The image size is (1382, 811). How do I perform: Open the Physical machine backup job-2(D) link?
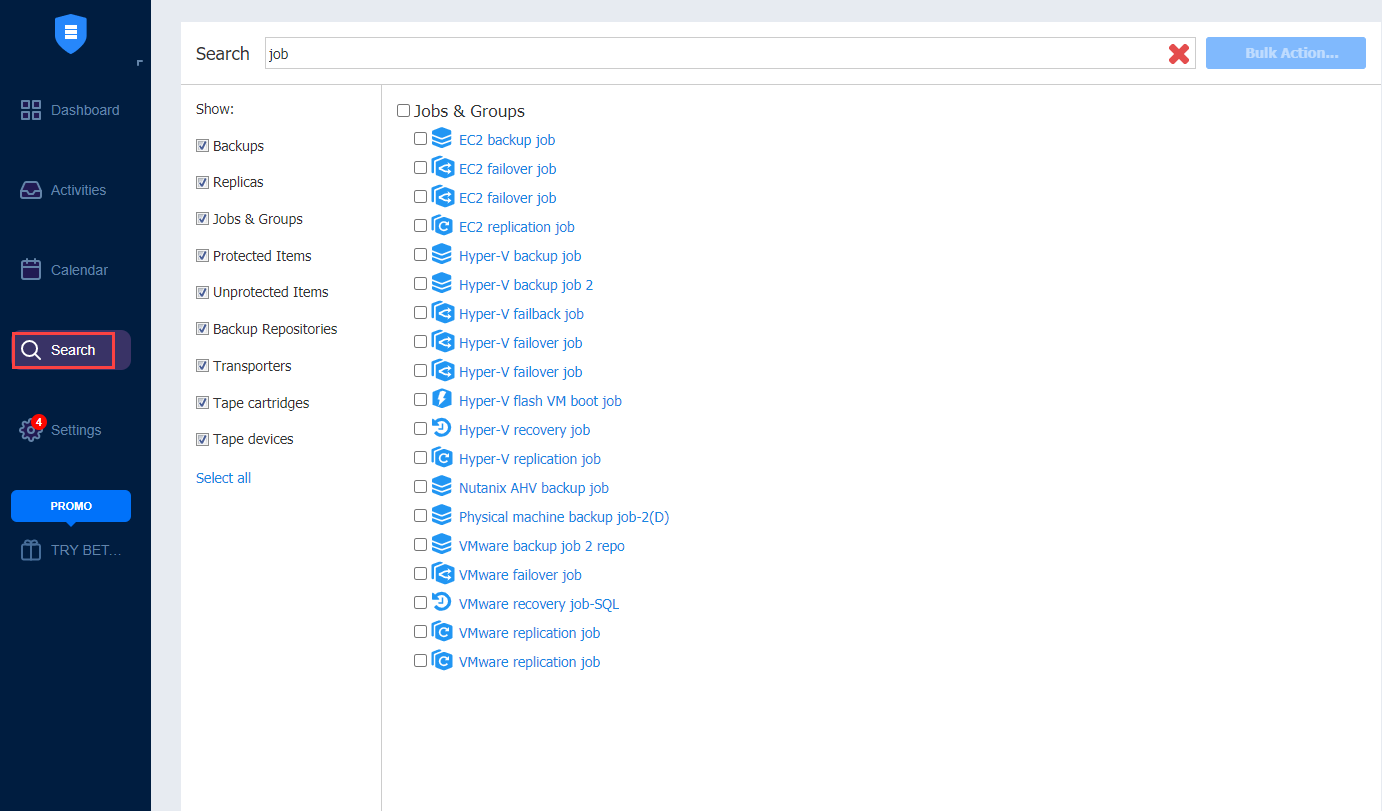coord(564,517)
